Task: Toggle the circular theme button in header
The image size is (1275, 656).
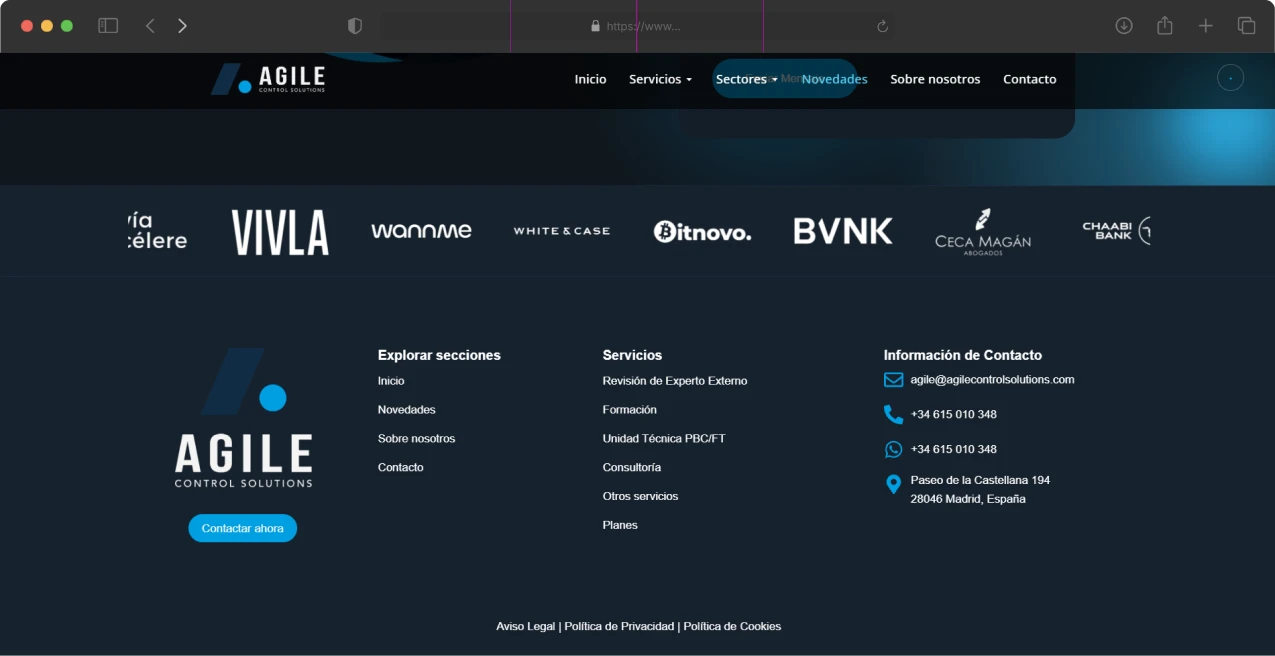Action: pos(1230,78)
